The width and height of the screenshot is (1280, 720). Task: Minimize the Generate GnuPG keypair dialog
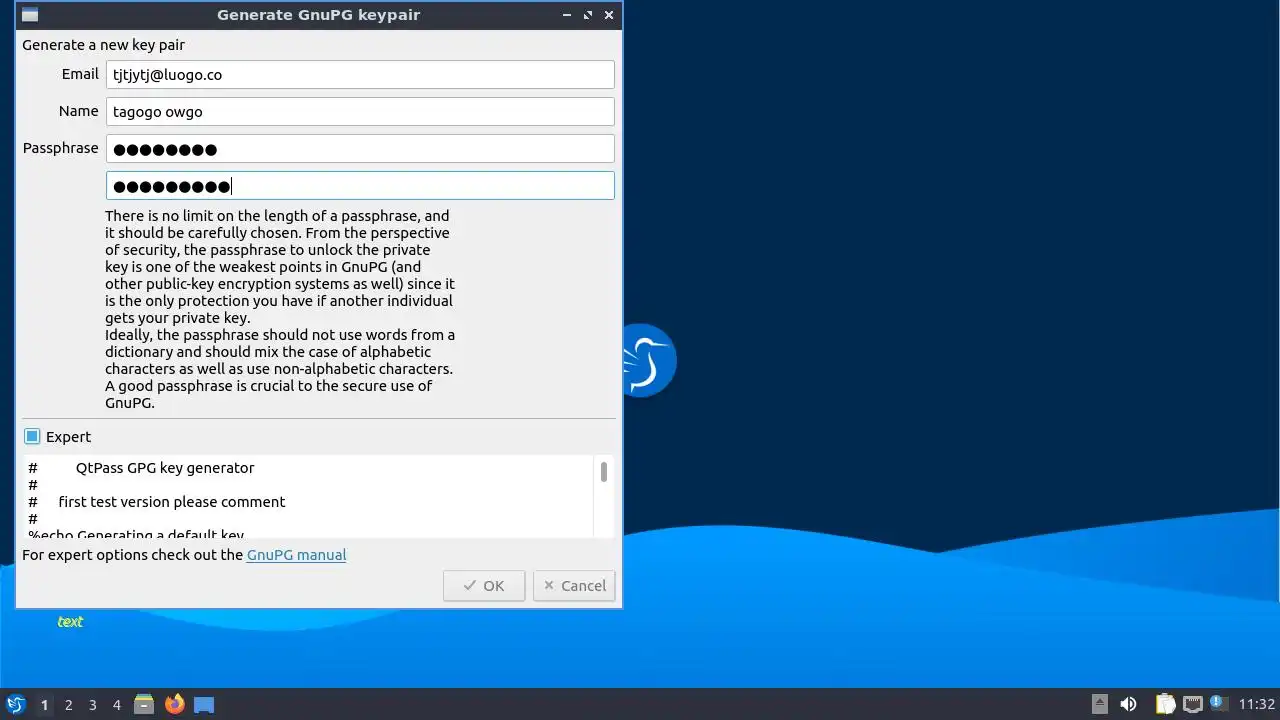click(x=567, y=15)
